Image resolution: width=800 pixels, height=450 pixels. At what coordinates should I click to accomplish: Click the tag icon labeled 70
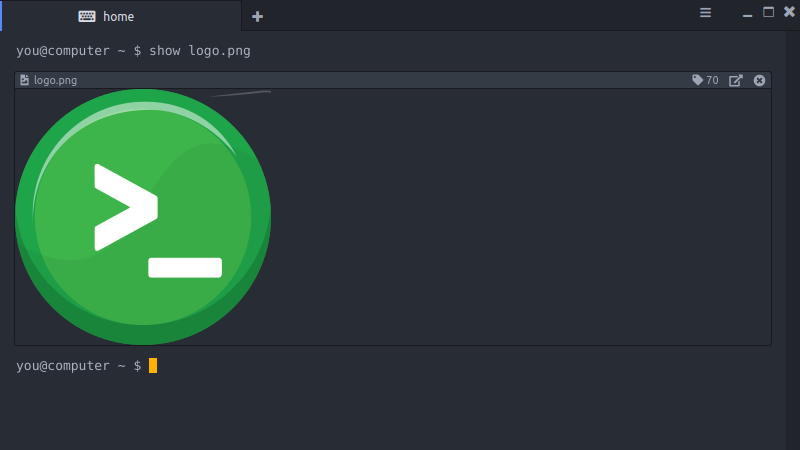[697, 80]
